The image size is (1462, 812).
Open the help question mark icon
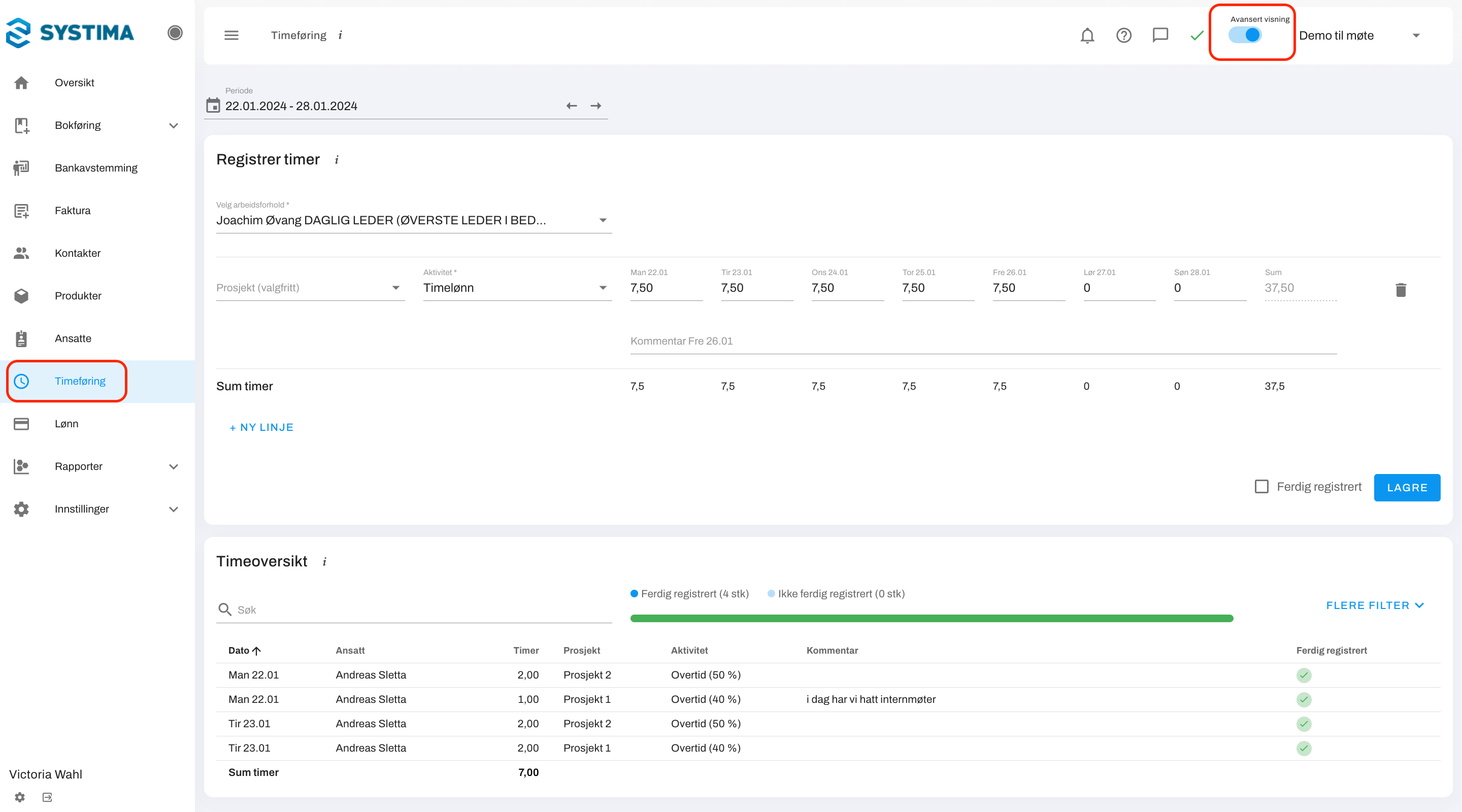click(1123, 36)
